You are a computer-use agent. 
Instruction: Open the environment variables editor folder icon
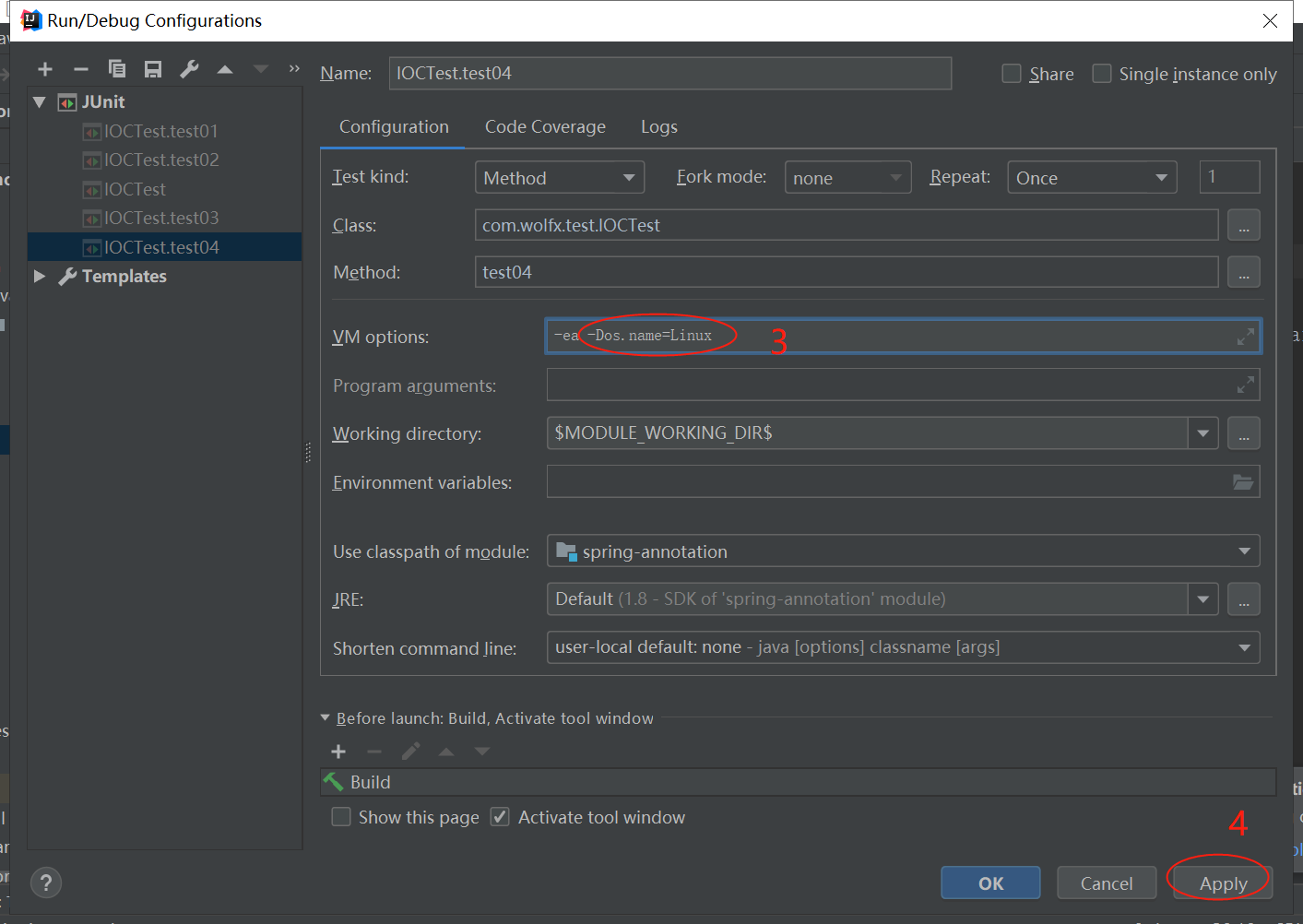pos(1243,481)
